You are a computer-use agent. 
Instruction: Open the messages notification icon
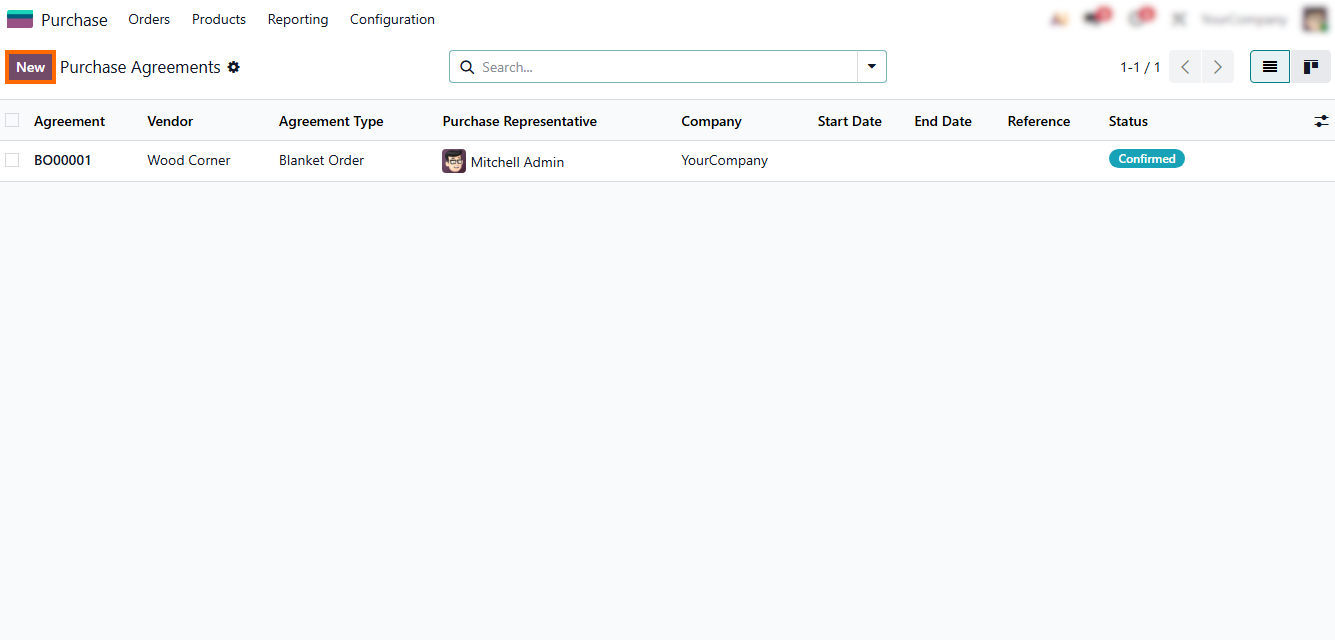coord(1094,19)
